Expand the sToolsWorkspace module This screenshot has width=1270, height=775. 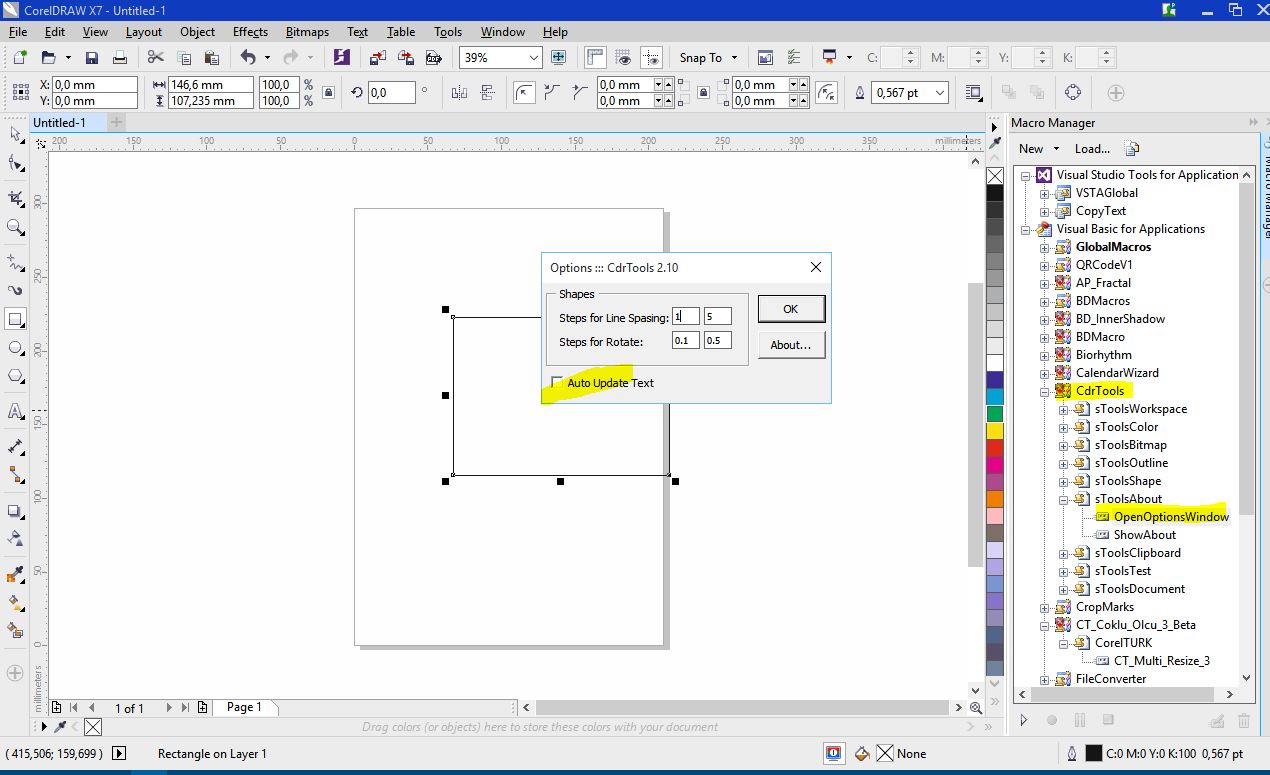click(x=1063, y=409)
